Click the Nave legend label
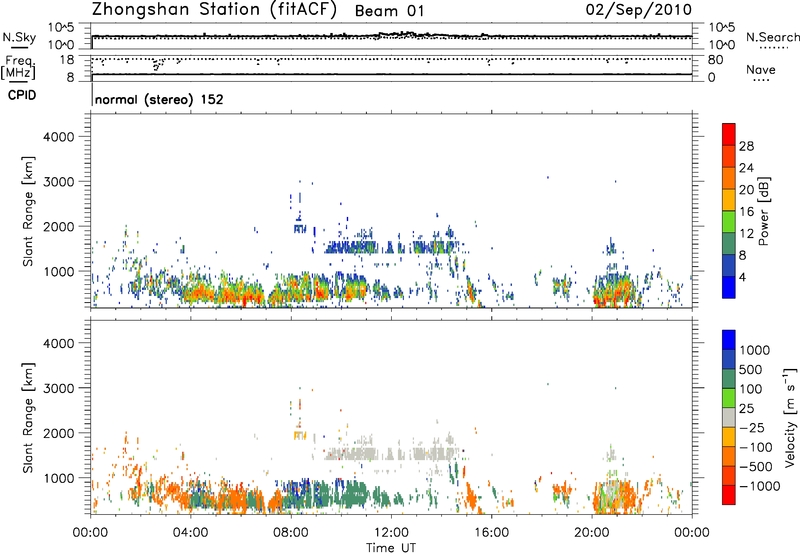This screenshot has width=800, height=554. point(761,70)
